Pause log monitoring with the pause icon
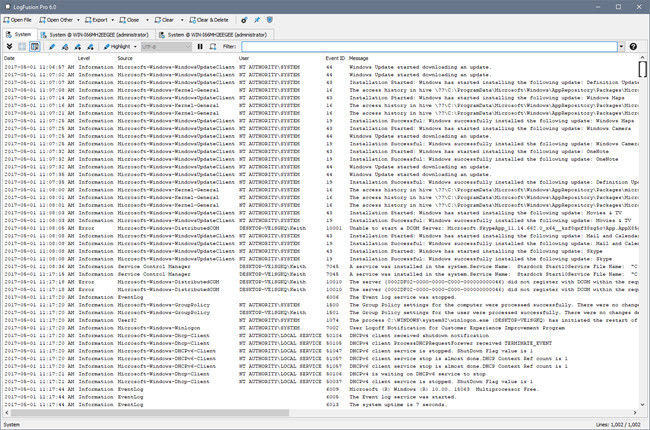 coord(200,46)
